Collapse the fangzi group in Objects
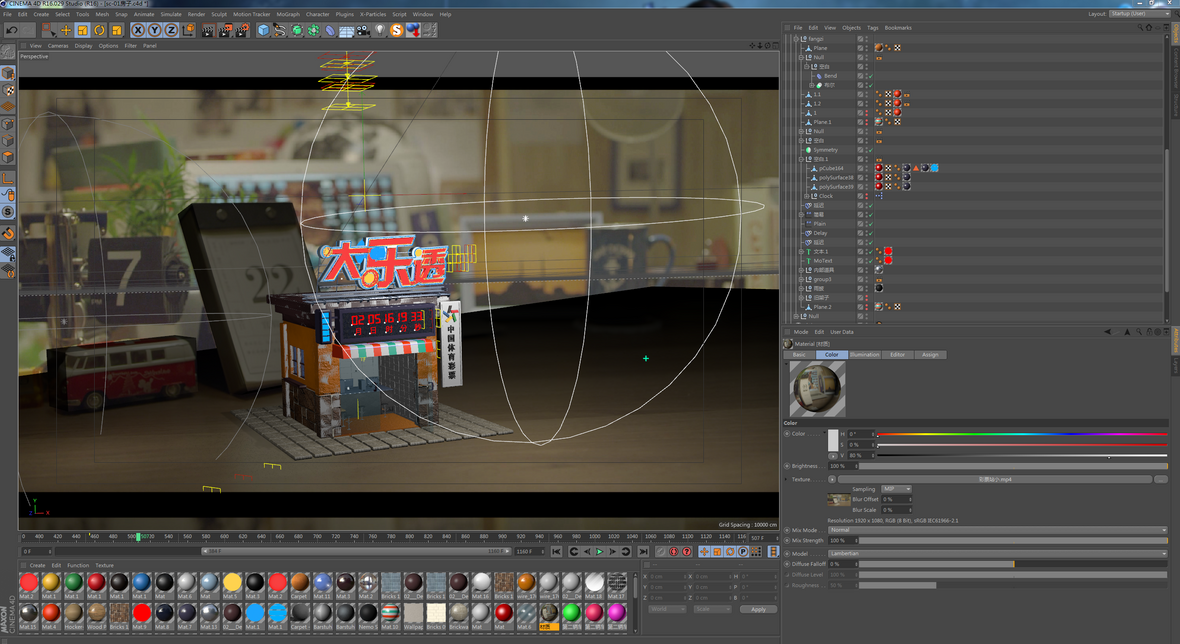Image resolution: width=1180 pixels, height=644 pixels. [796, 39]
